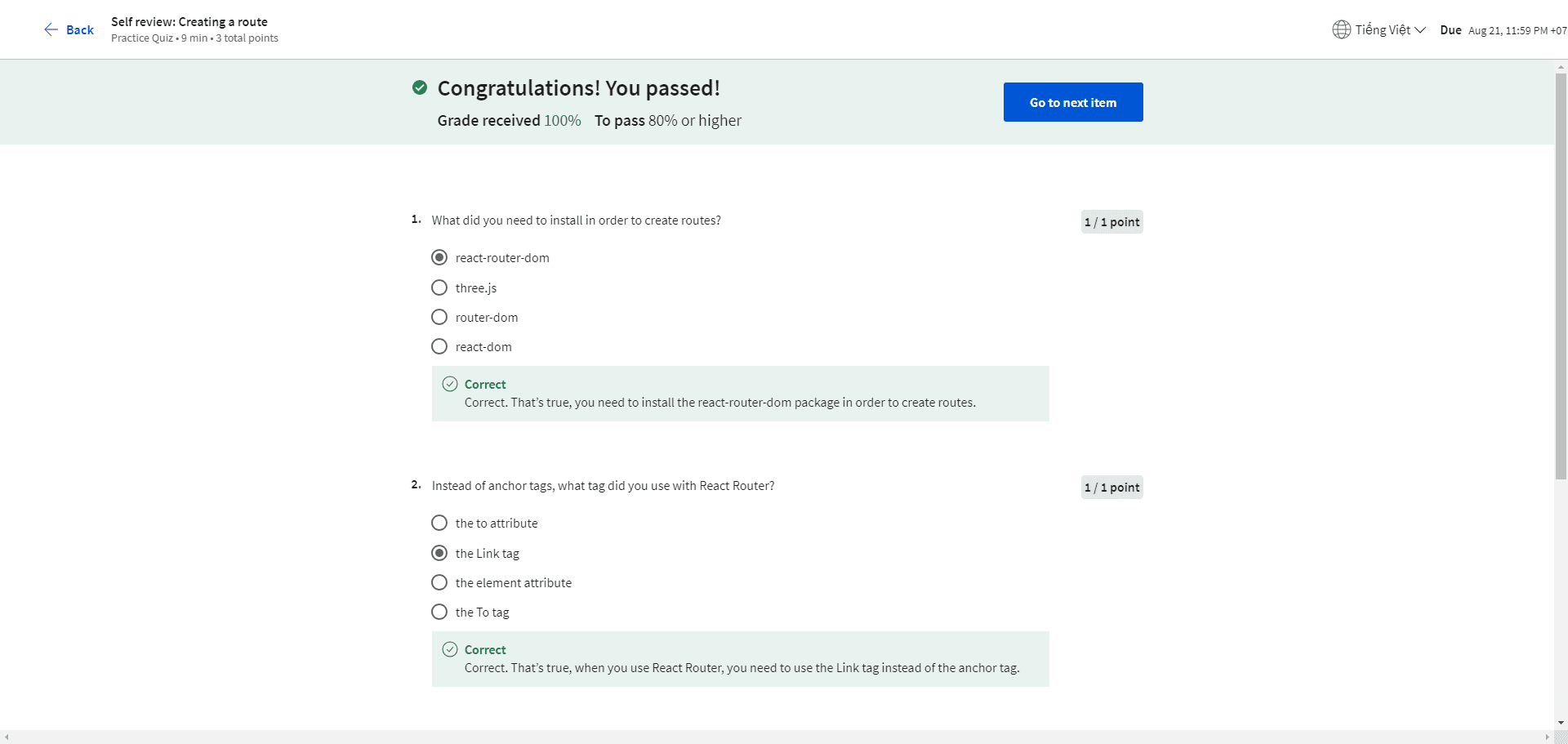Click the vertical scrollbar up arrow
This screenshot has height=744, width=1568.
click(x=1561, y=66)
